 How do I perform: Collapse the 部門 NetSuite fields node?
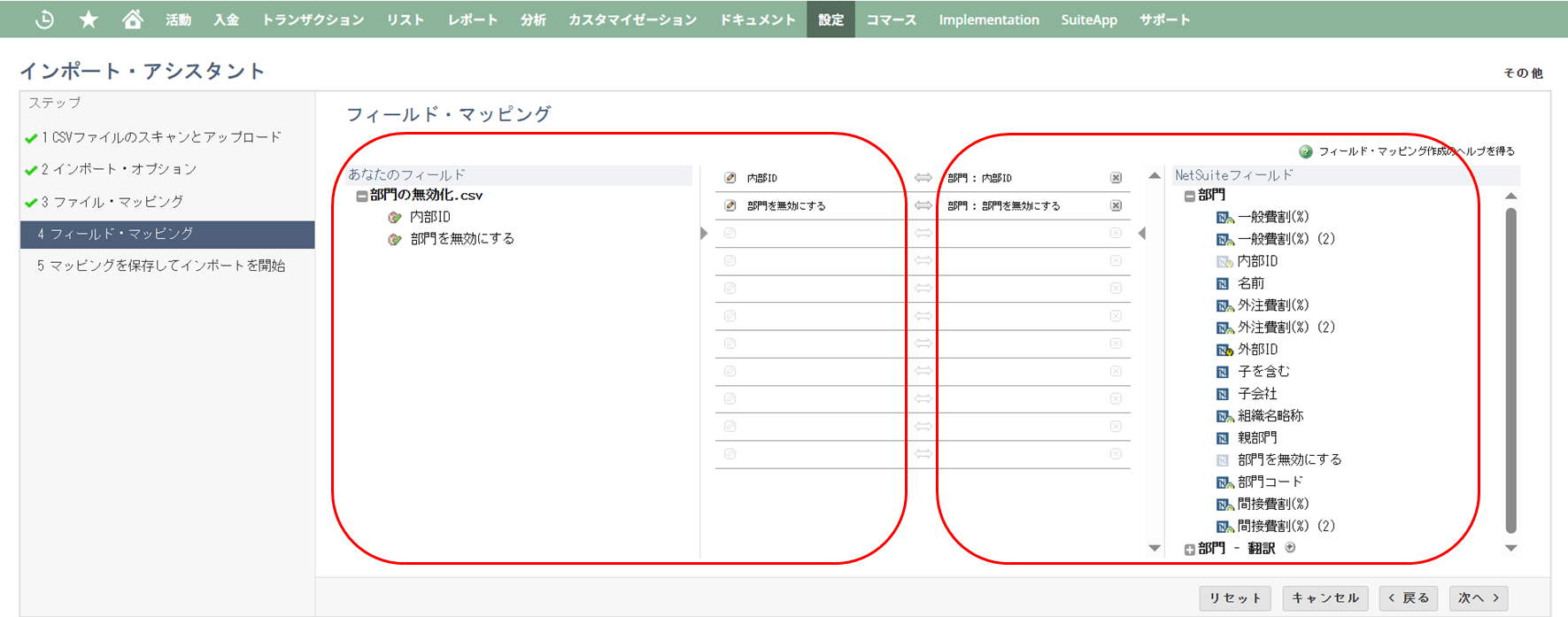point(1190,197)
